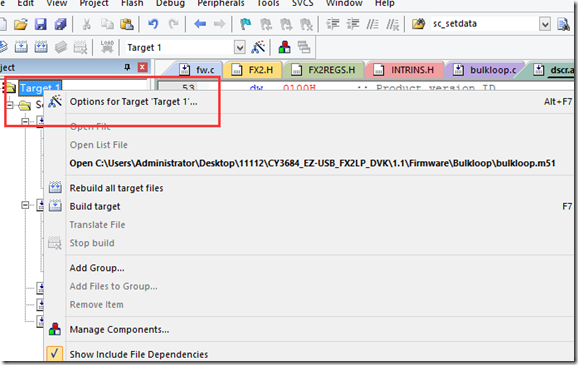Choose Add Group... in context menu
This screenshot has height=365, width=578.
coord(310,268)
